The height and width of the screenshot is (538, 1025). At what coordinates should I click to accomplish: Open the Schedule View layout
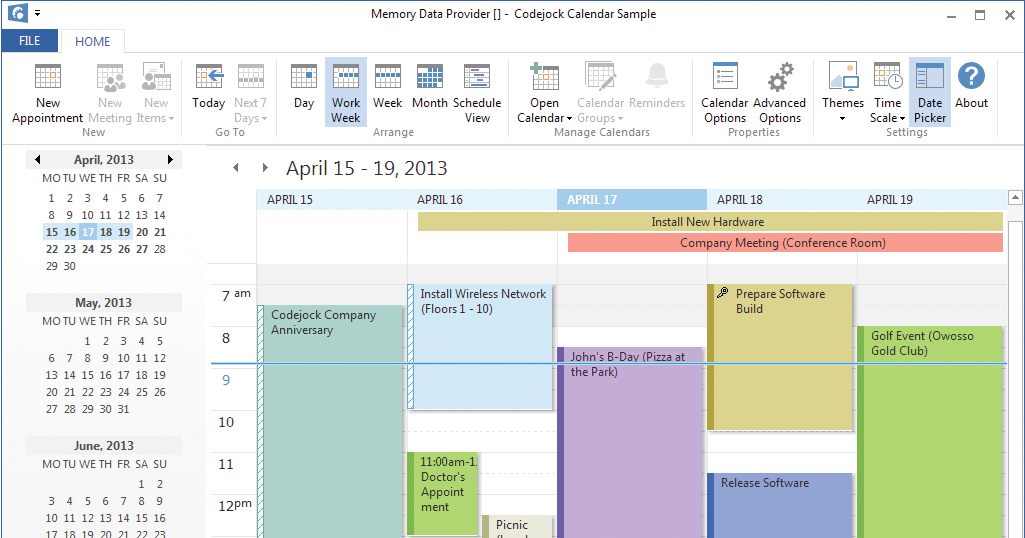click(477, 78)
